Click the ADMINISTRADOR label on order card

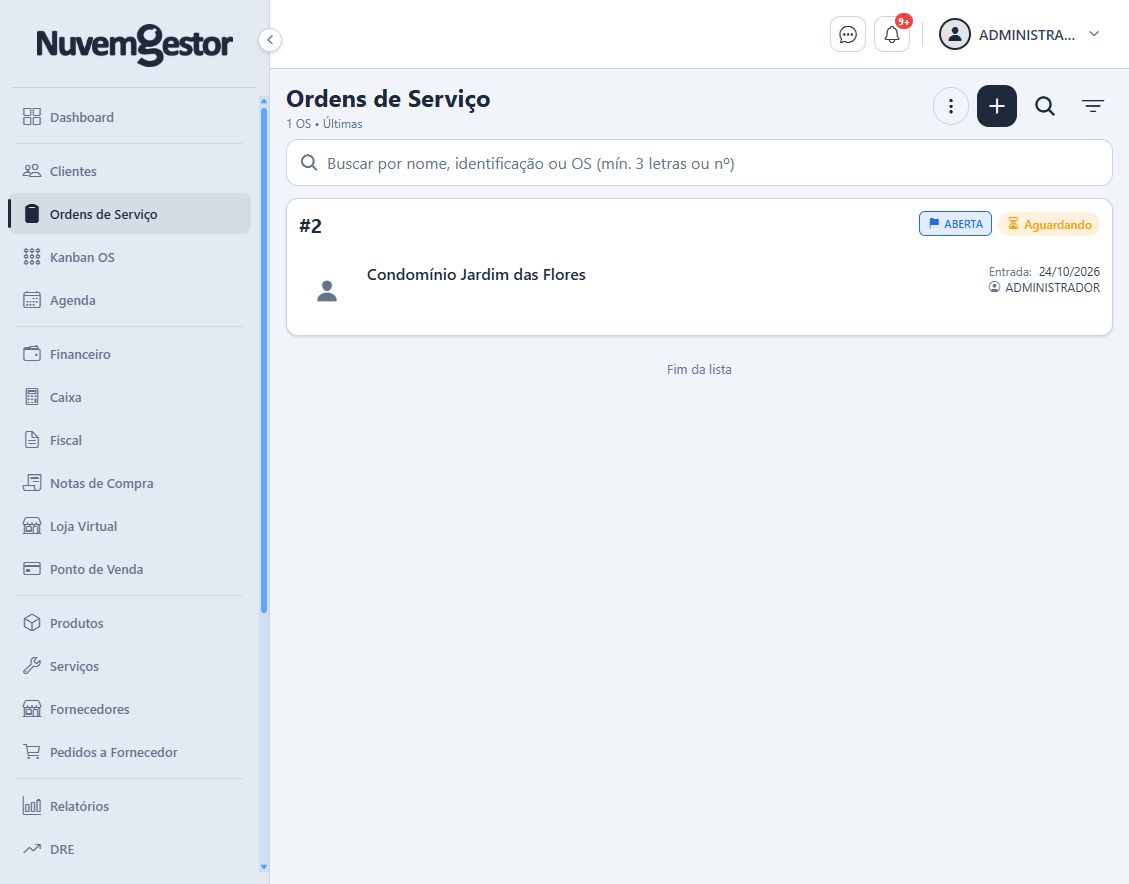(x=1052, y=287)
